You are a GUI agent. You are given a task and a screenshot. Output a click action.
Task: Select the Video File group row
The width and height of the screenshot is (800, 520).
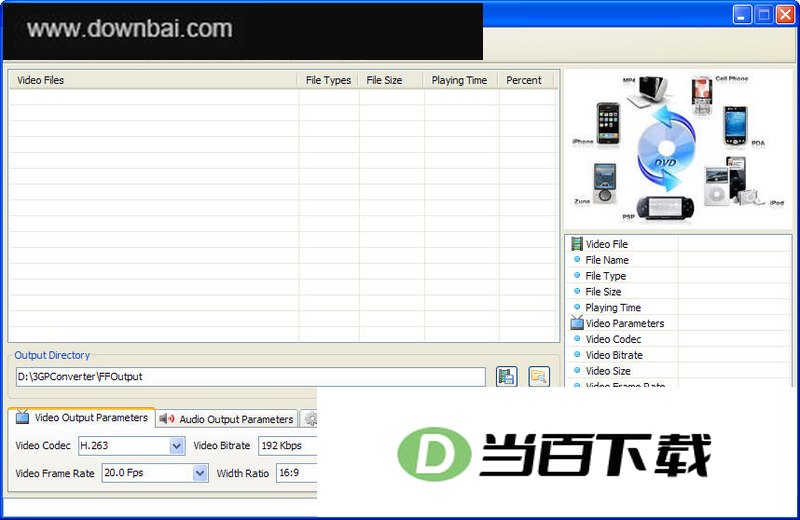point(679,244)
